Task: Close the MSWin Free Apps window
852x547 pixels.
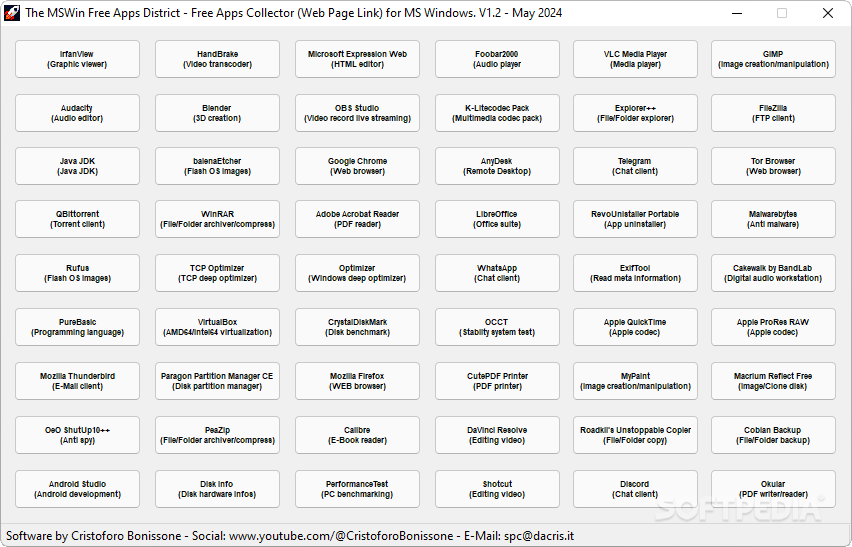Action: pyautogui.click(x=828, y=13)
